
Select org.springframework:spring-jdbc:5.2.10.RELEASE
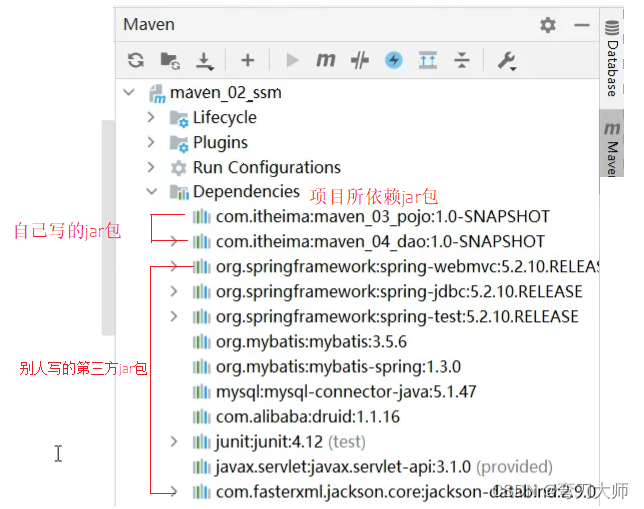(399, 292)
